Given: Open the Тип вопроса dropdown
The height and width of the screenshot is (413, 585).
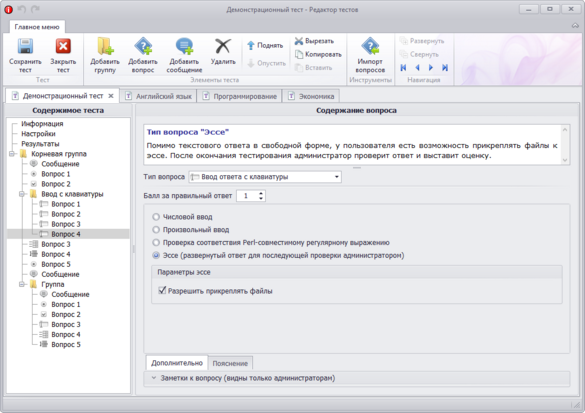Looking at the screenshot, I should pos(337,177).
